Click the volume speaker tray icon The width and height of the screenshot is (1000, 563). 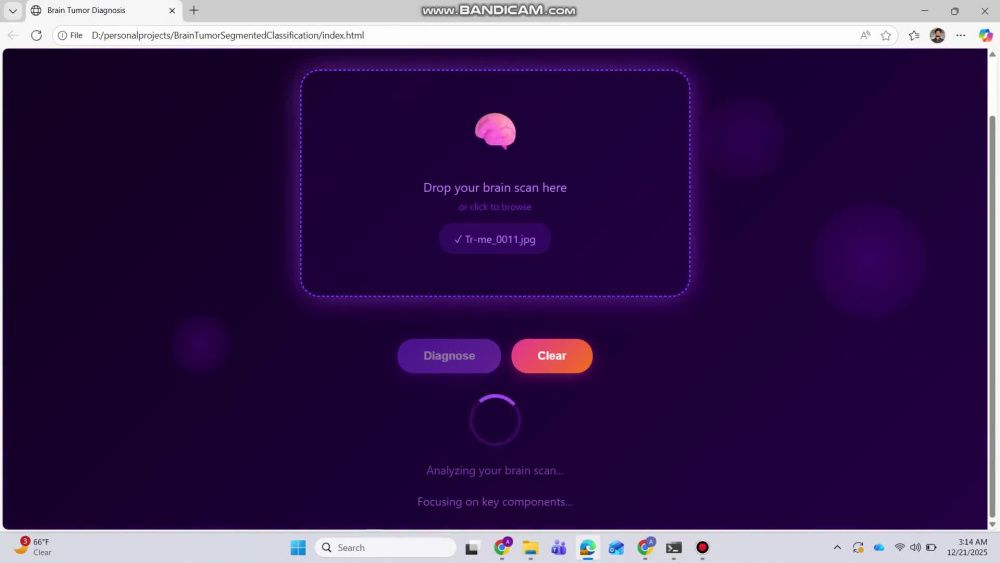(x=915, y=547)
